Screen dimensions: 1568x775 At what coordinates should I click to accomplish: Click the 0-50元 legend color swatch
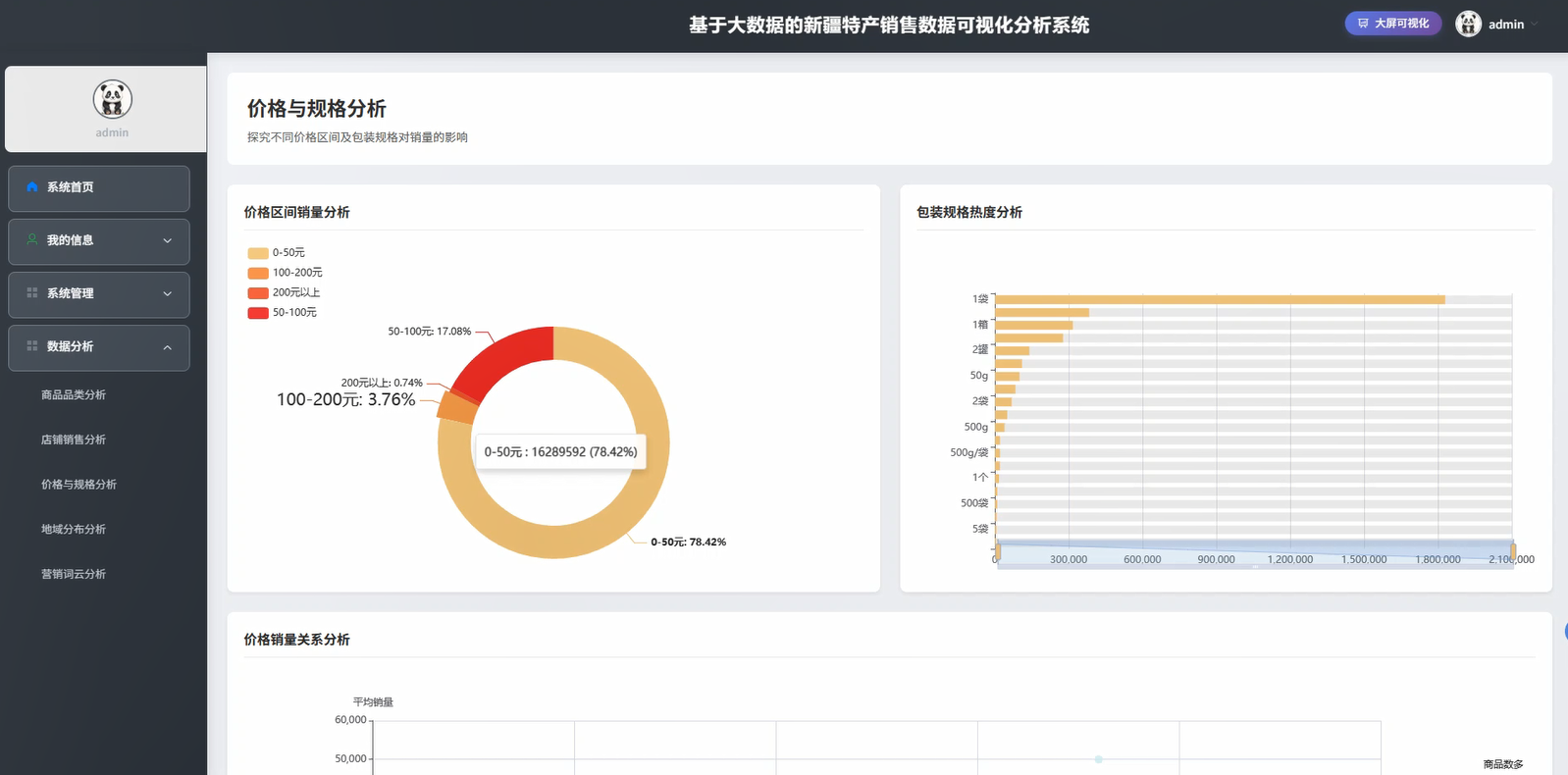click(258, 253)
